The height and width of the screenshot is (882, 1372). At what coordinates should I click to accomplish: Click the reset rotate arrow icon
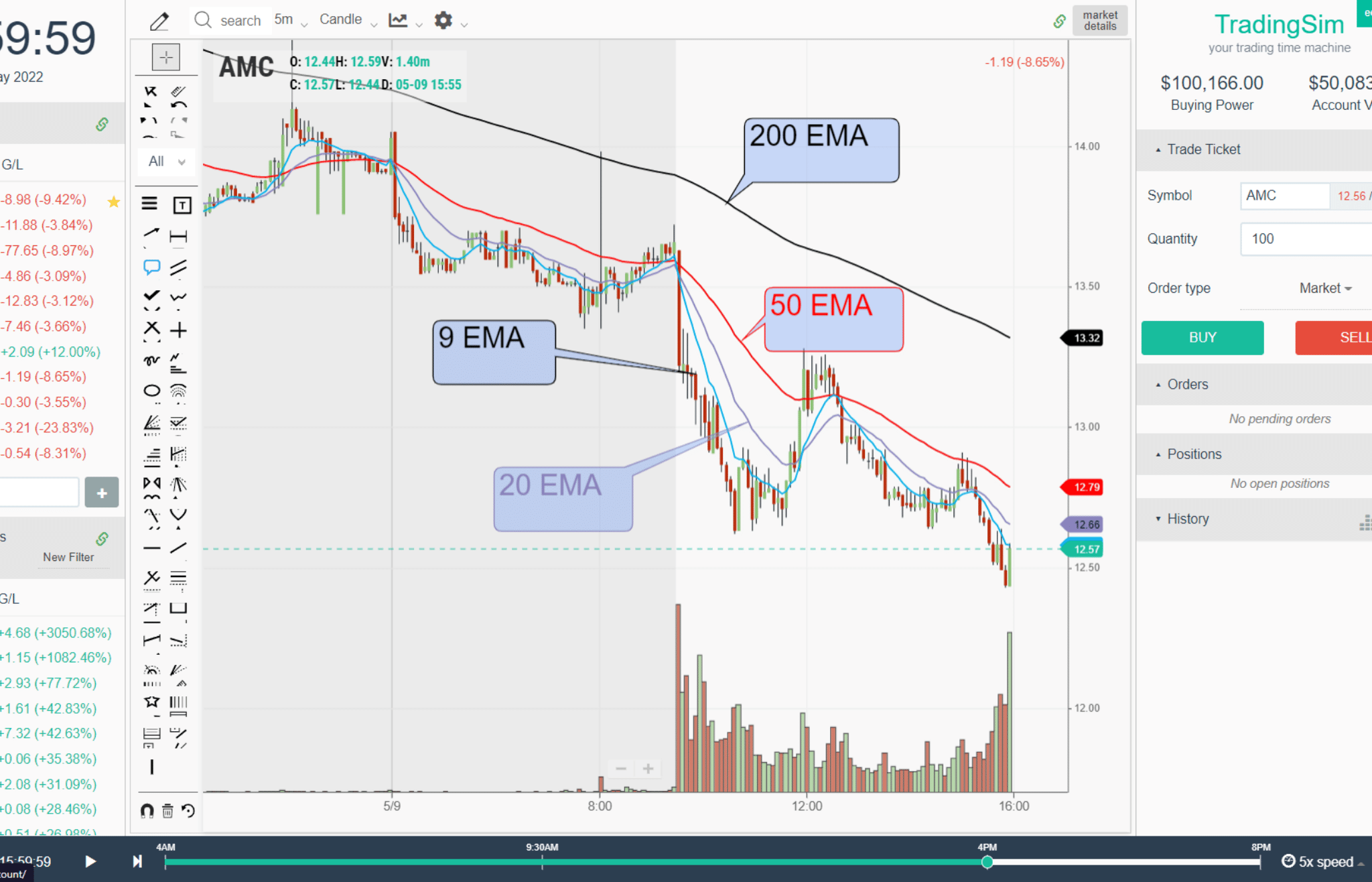[188, 811]
